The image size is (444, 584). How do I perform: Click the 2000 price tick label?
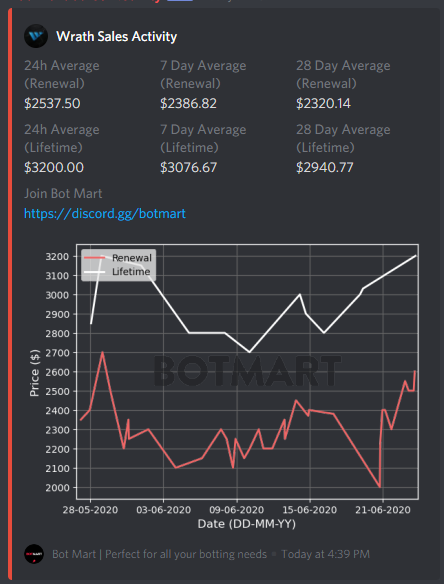57,488
